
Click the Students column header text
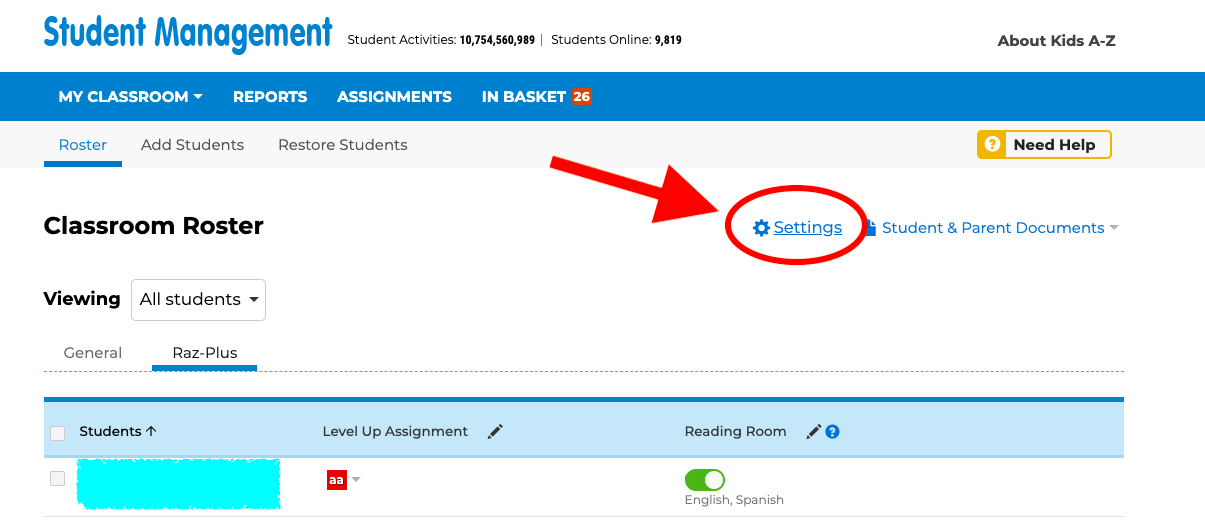[x=110, y=432]
